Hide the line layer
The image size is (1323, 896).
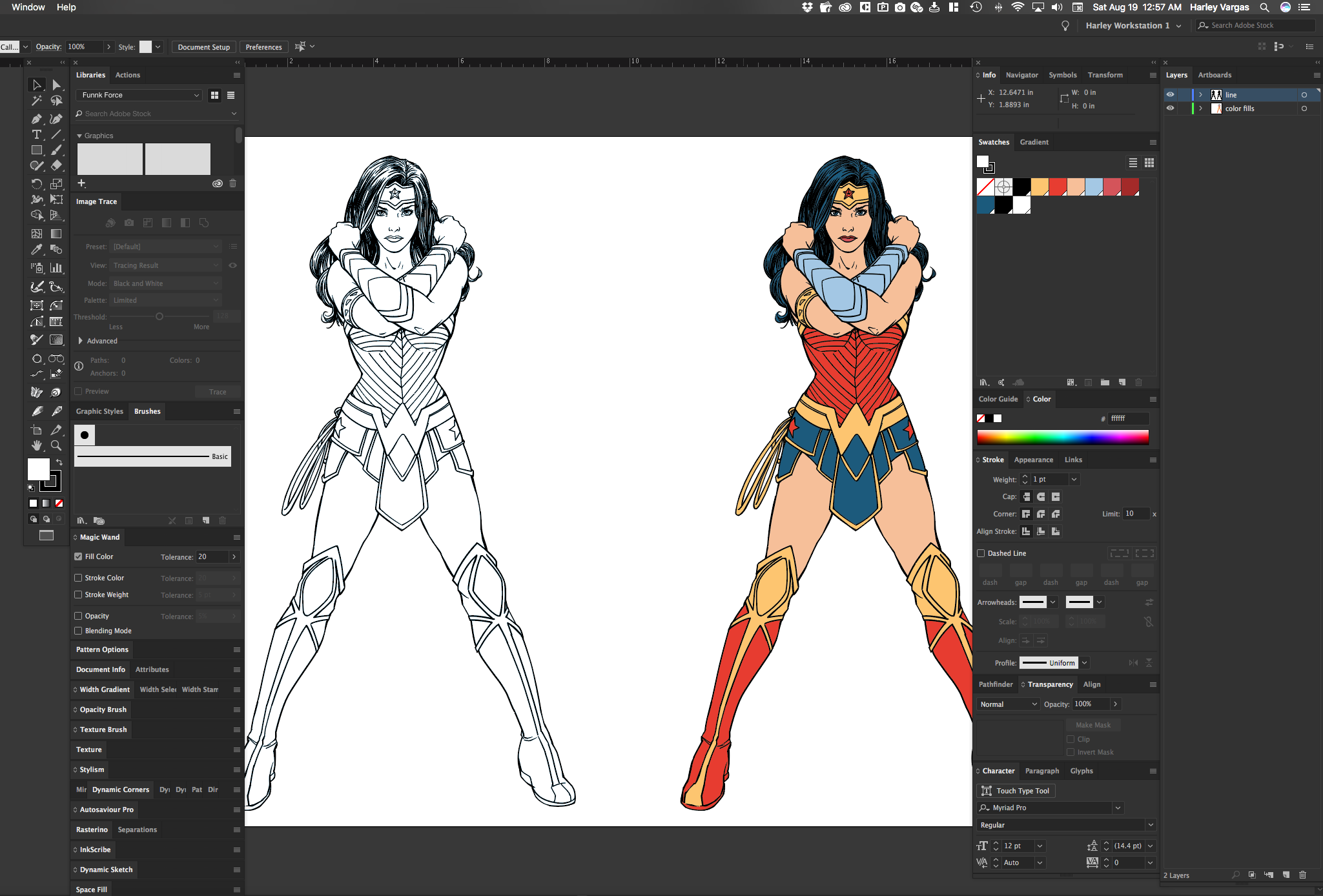[1170, 95]
